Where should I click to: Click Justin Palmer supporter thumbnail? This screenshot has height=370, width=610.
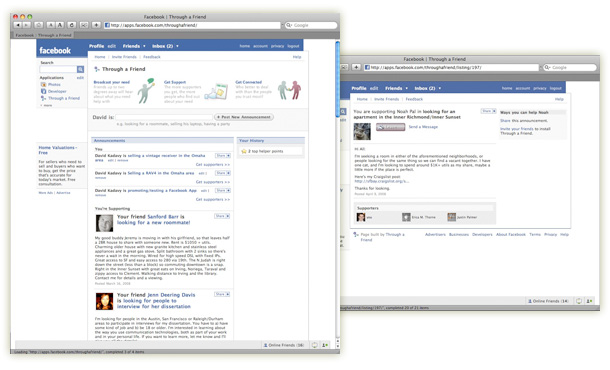point(451,217)
